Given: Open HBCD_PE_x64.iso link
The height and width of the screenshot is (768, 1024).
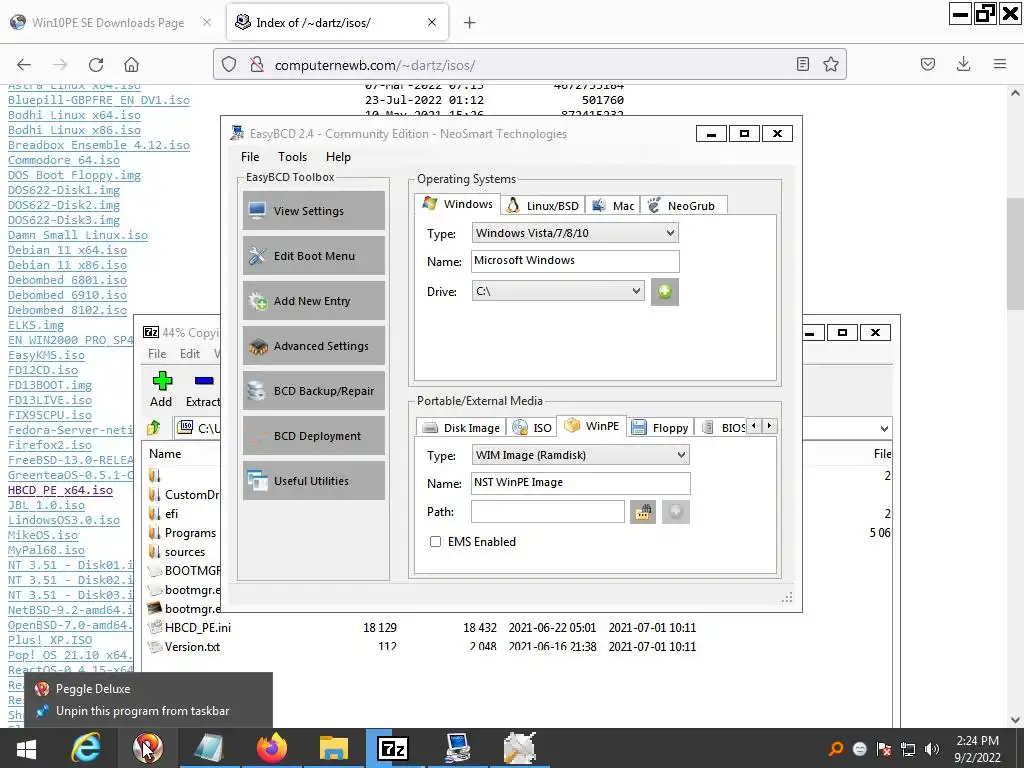Looking at the screenshot, I should click(x=60, y=490).
